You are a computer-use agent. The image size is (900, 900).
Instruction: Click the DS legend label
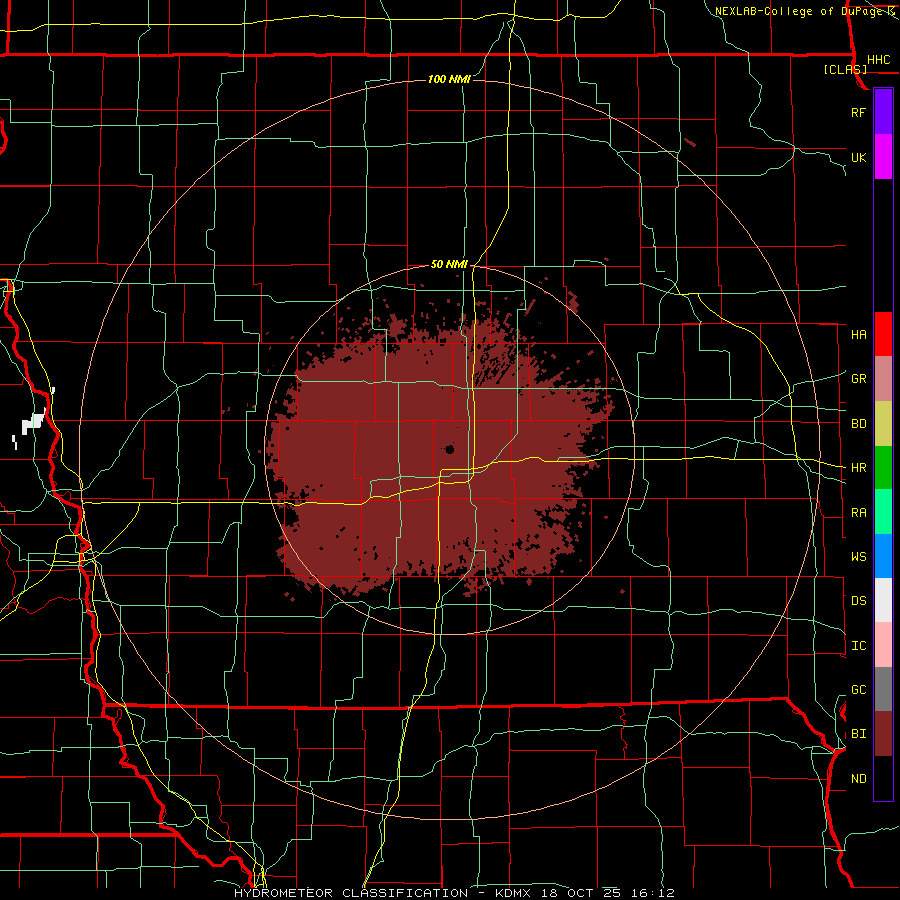point(859,601)
